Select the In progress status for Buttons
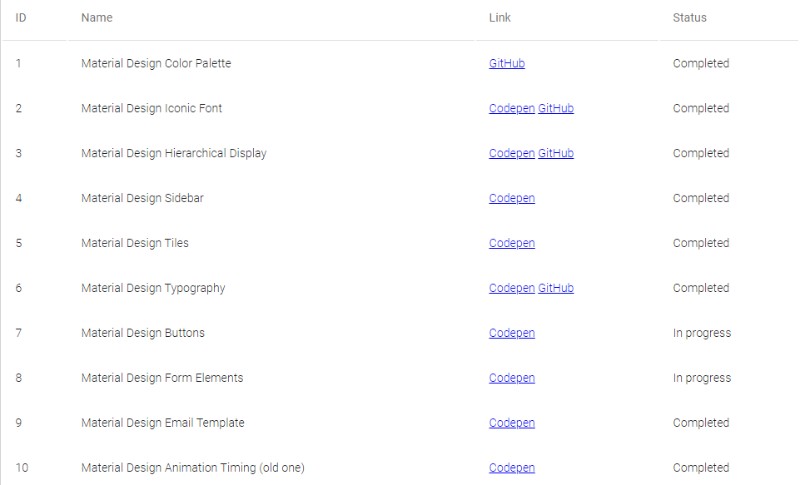This screenshot has height=485, width=800. [x=702, y=333]
